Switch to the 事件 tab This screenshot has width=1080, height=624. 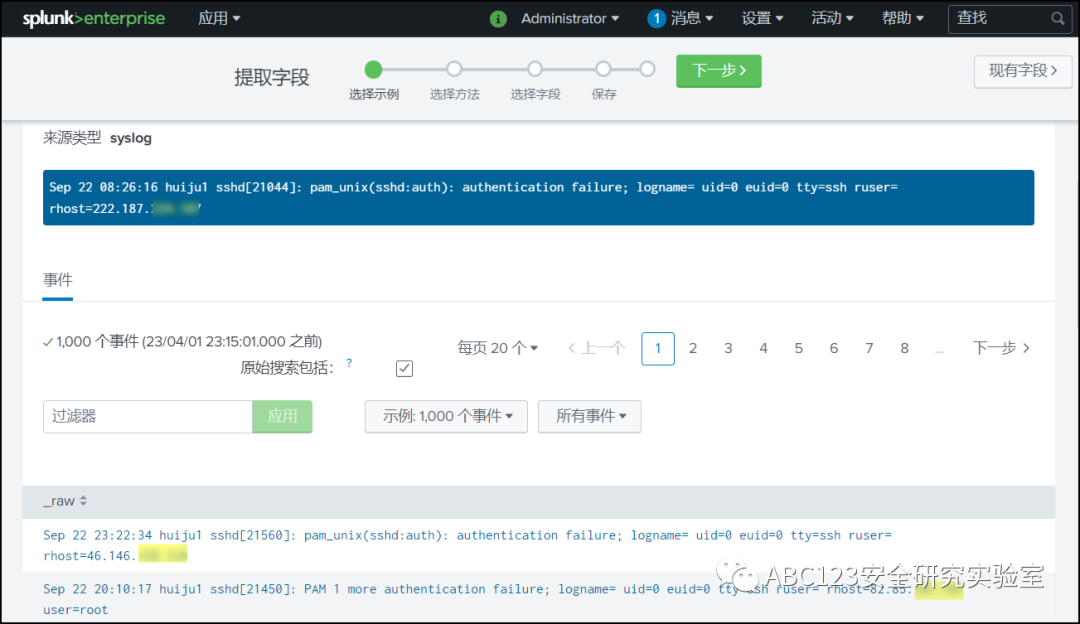click(57, 280)
